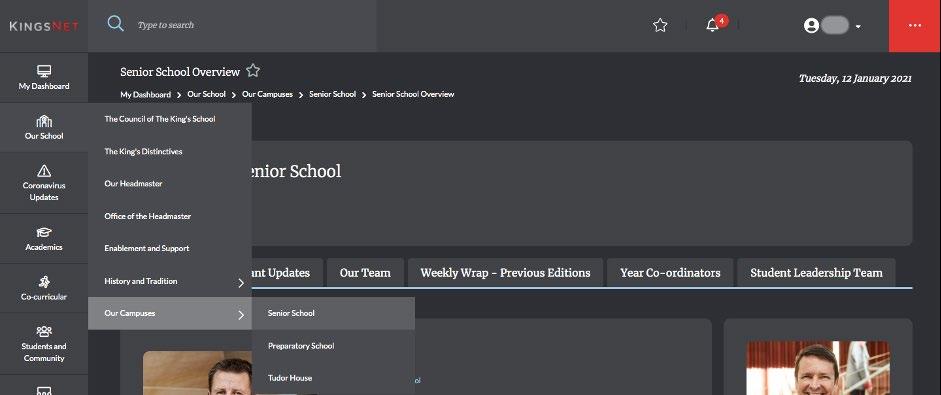Open Academics graduation cap icon
The image size is (941, 395).
click(44, 232)
